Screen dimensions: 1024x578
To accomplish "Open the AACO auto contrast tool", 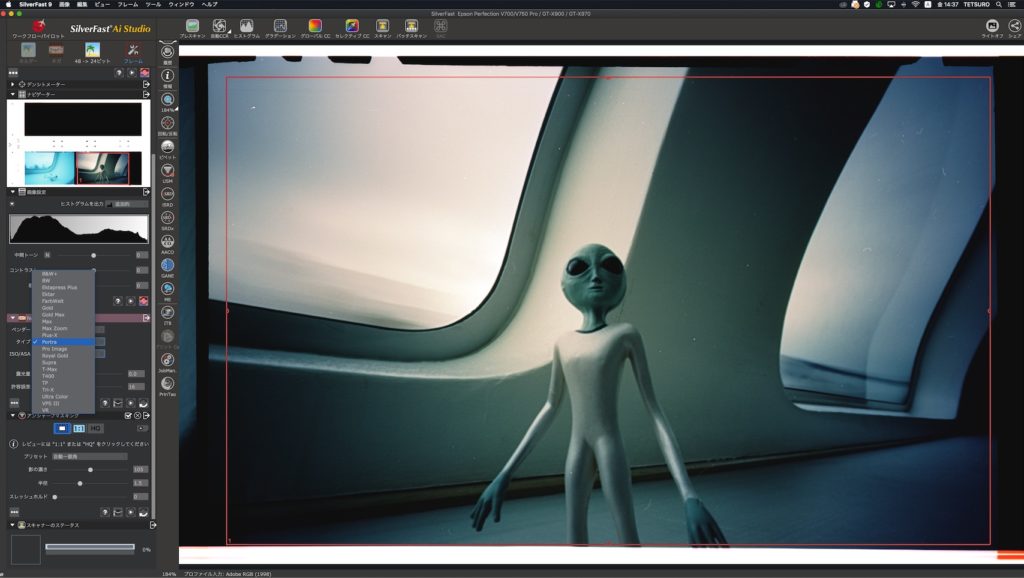I will [170, 242].
